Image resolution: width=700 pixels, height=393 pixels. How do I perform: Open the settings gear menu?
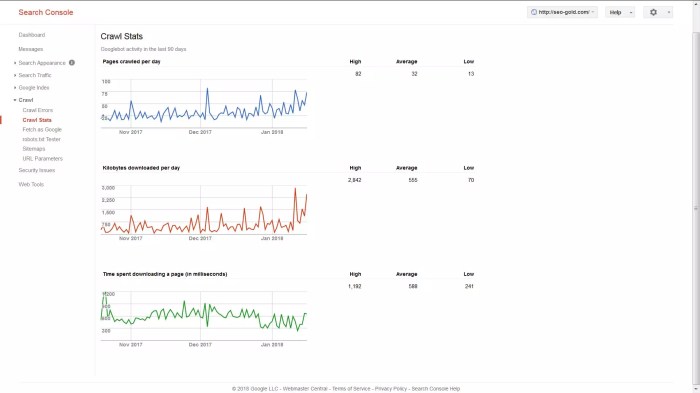click(658, 13)
